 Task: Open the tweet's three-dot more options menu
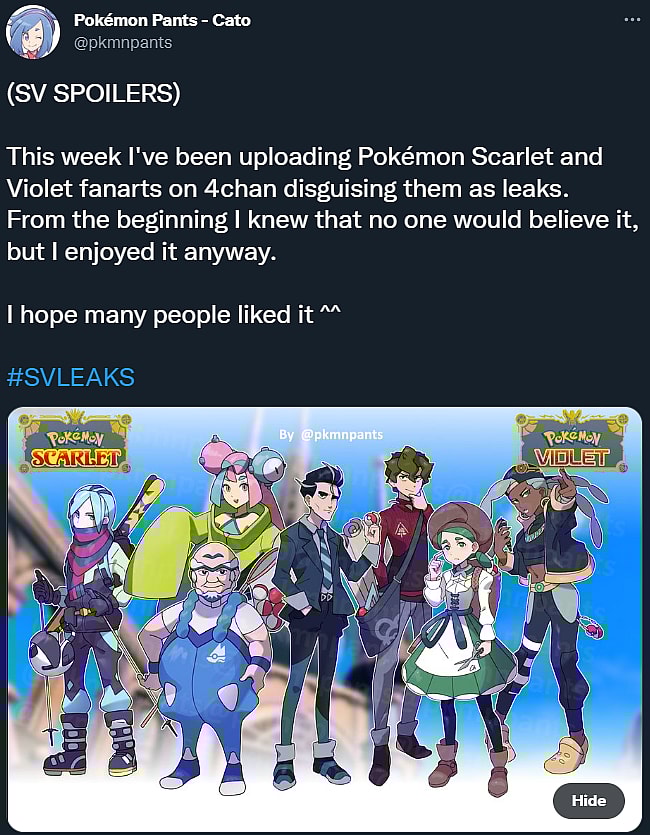[632, 20]
